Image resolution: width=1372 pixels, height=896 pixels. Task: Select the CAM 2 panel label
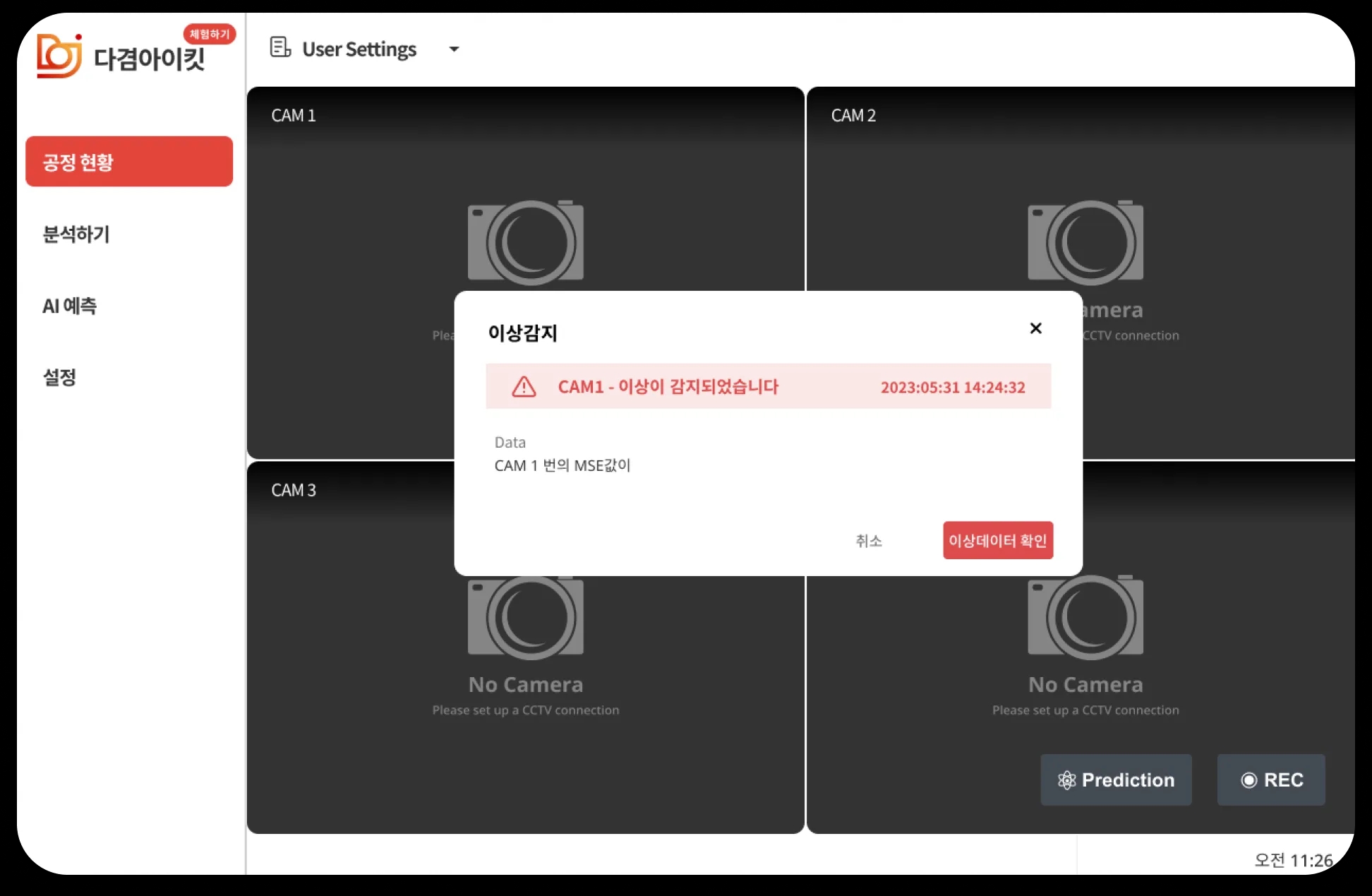click(x=853, y=115)
